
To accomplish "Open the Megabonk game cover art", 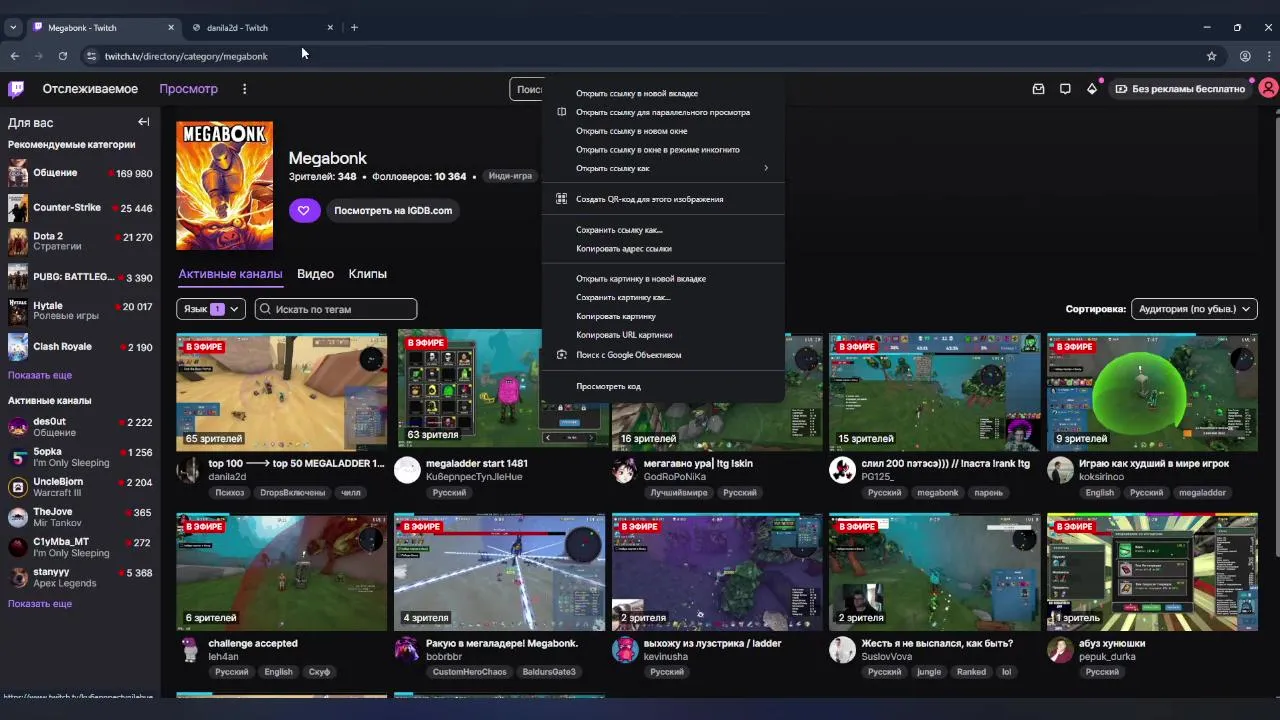I will [x=225, y=186].
